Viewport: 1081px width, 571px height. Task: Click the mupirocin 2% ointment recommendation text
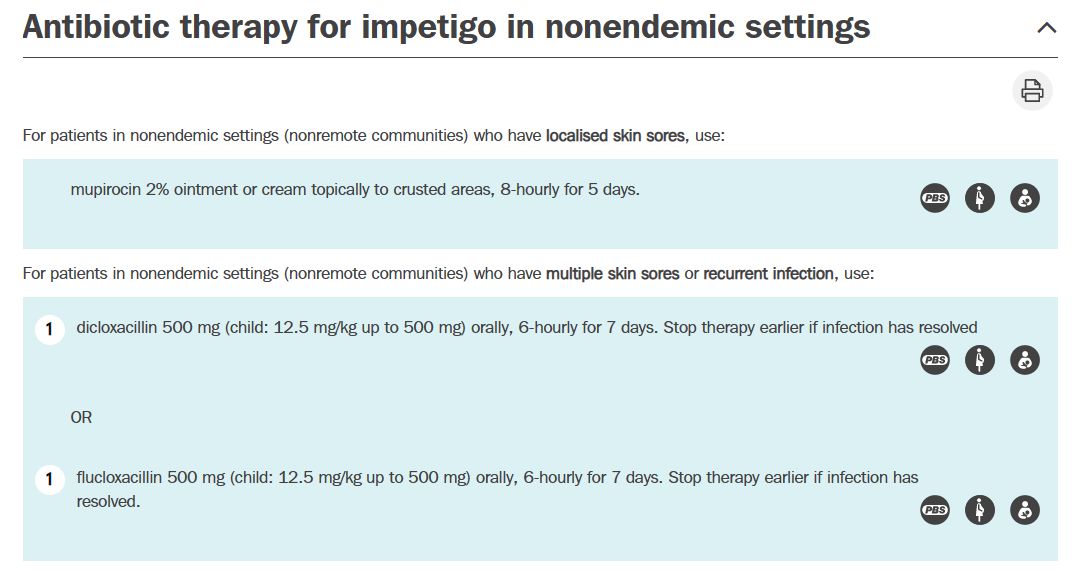(x=355, y=189)
